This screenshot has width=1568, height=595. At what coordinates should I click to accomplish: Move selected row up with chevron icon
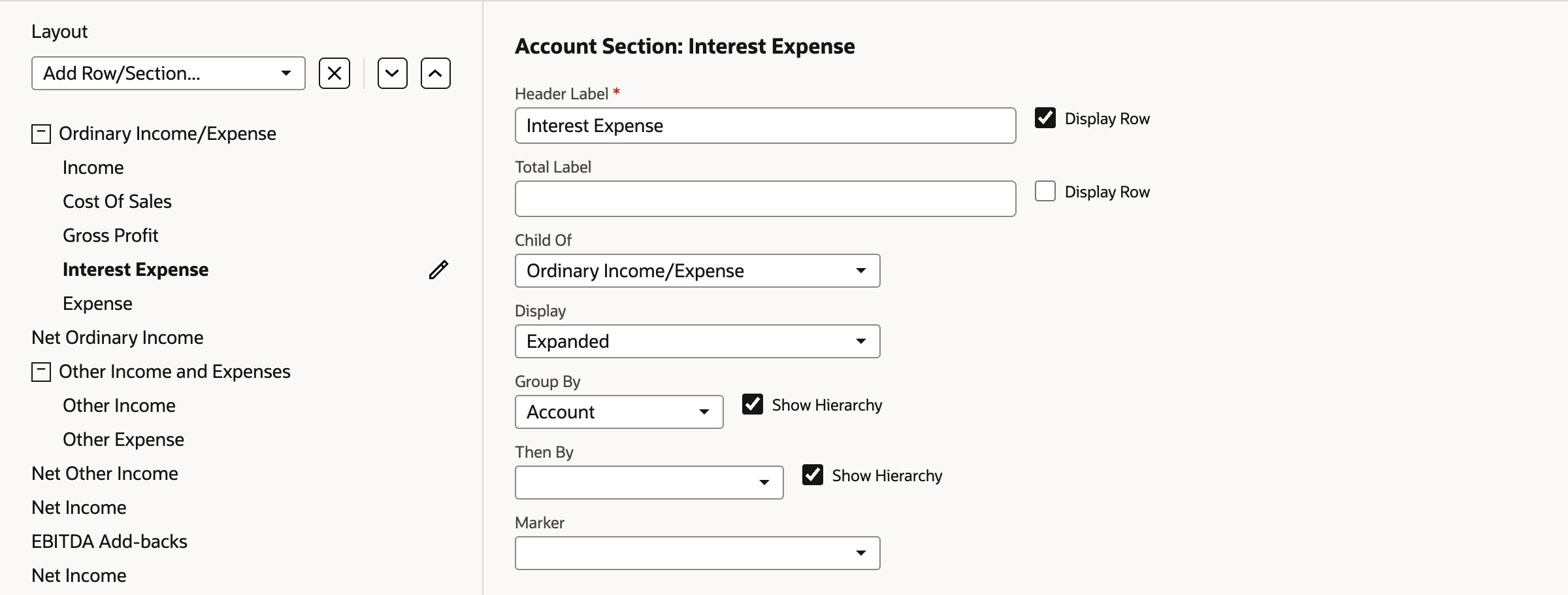coord(436,73)
